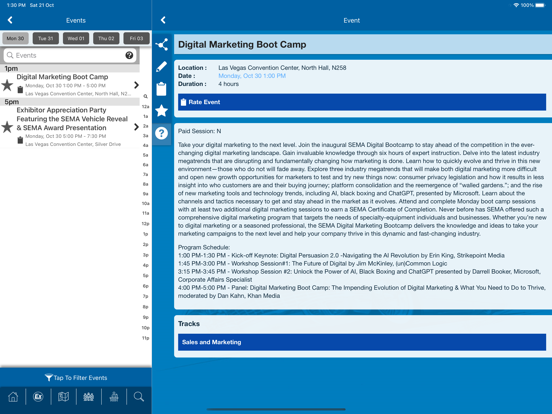This screenshot has width=552, height=414.
Task: Go back from the Events list
Action: click(10, 20)
